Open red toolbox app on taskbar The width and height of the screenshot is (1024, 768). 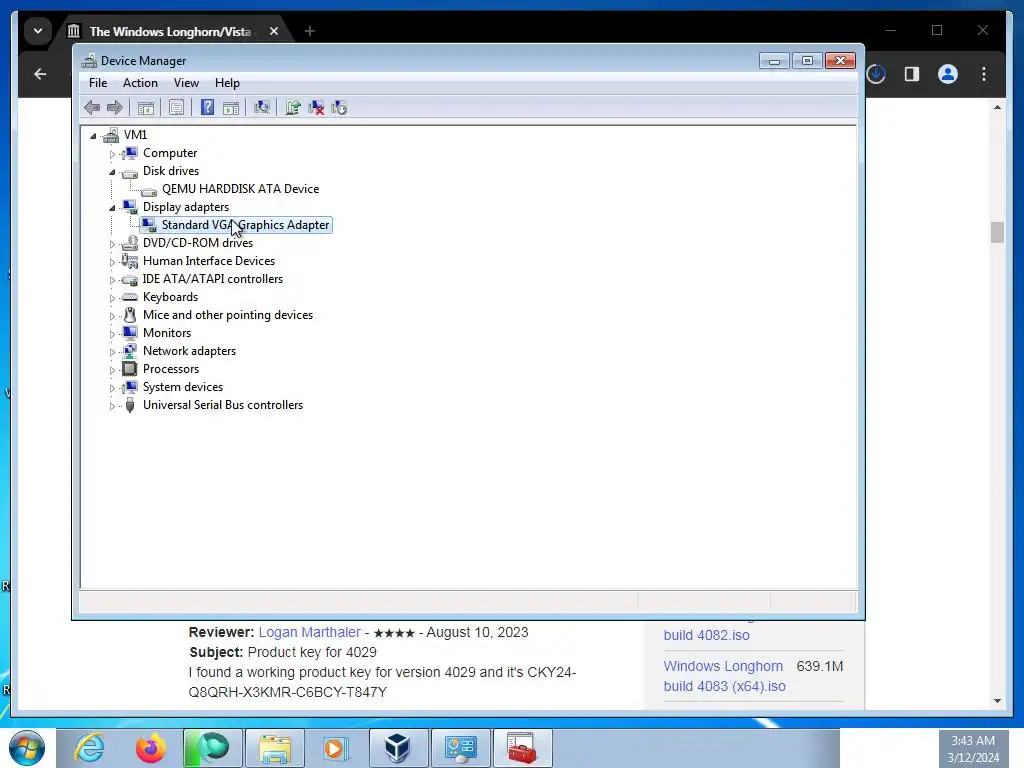522,748
